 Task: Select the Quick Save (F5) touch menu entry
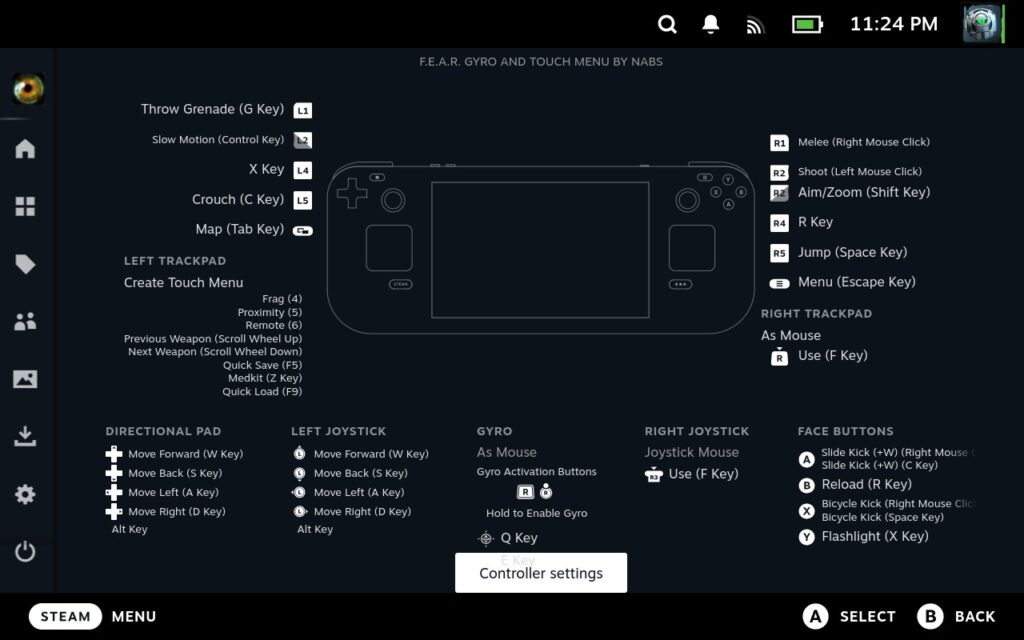(x=263, y=365)
